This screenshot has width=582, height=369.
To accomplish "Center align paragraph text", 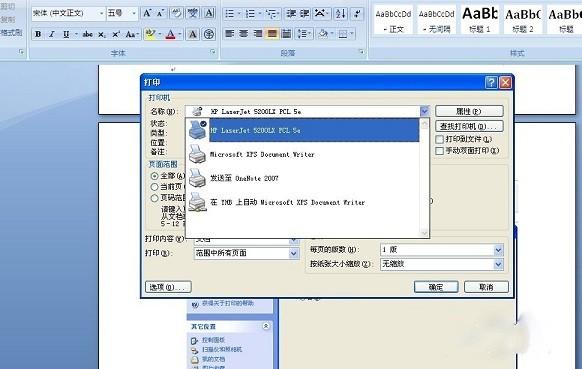I will pyautogui.click(x=243, y=34).
